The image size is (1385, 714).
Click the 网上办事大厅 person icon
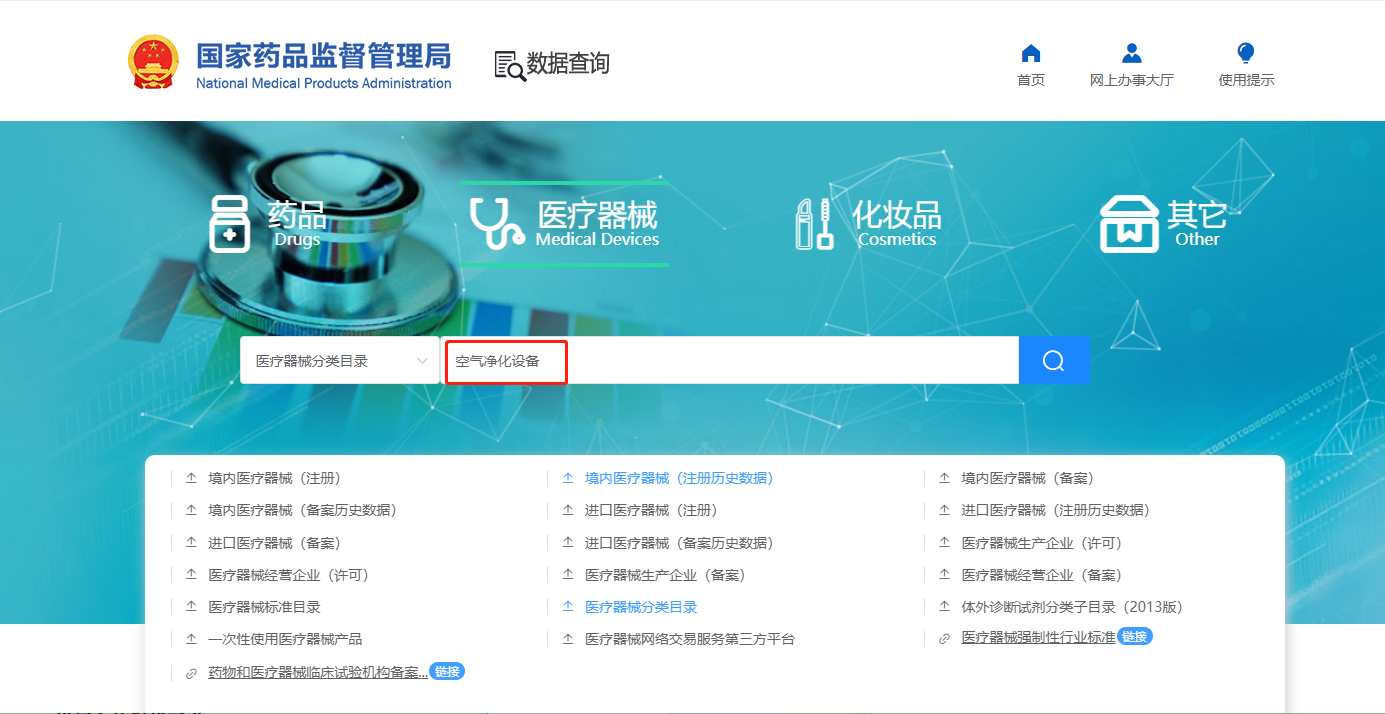click(x=1131, y=53)
